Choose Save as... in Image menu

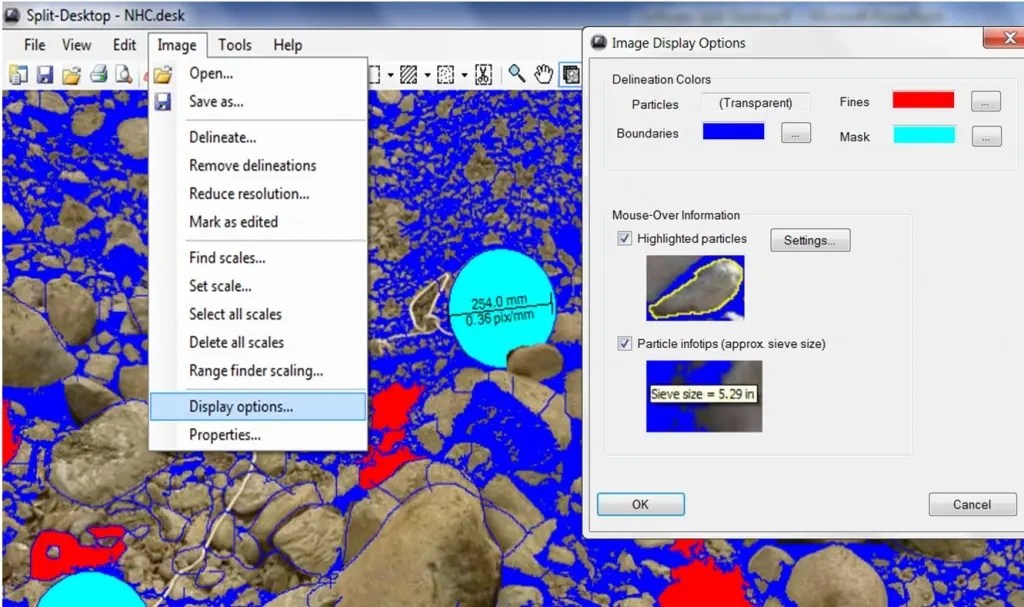point(258,101)
